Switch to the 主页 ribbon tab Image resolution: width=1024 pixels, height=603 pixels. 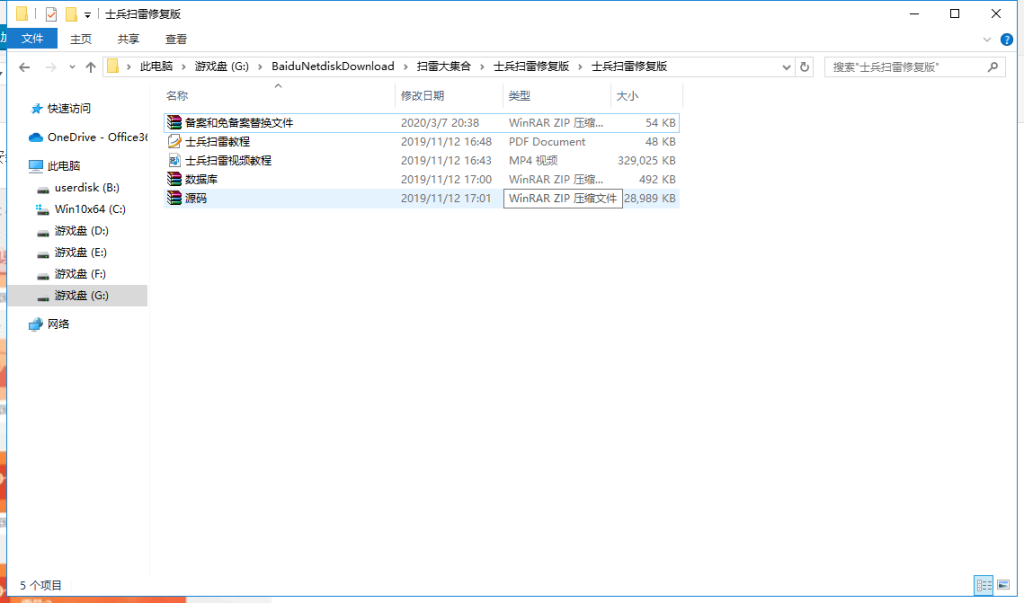81,39
